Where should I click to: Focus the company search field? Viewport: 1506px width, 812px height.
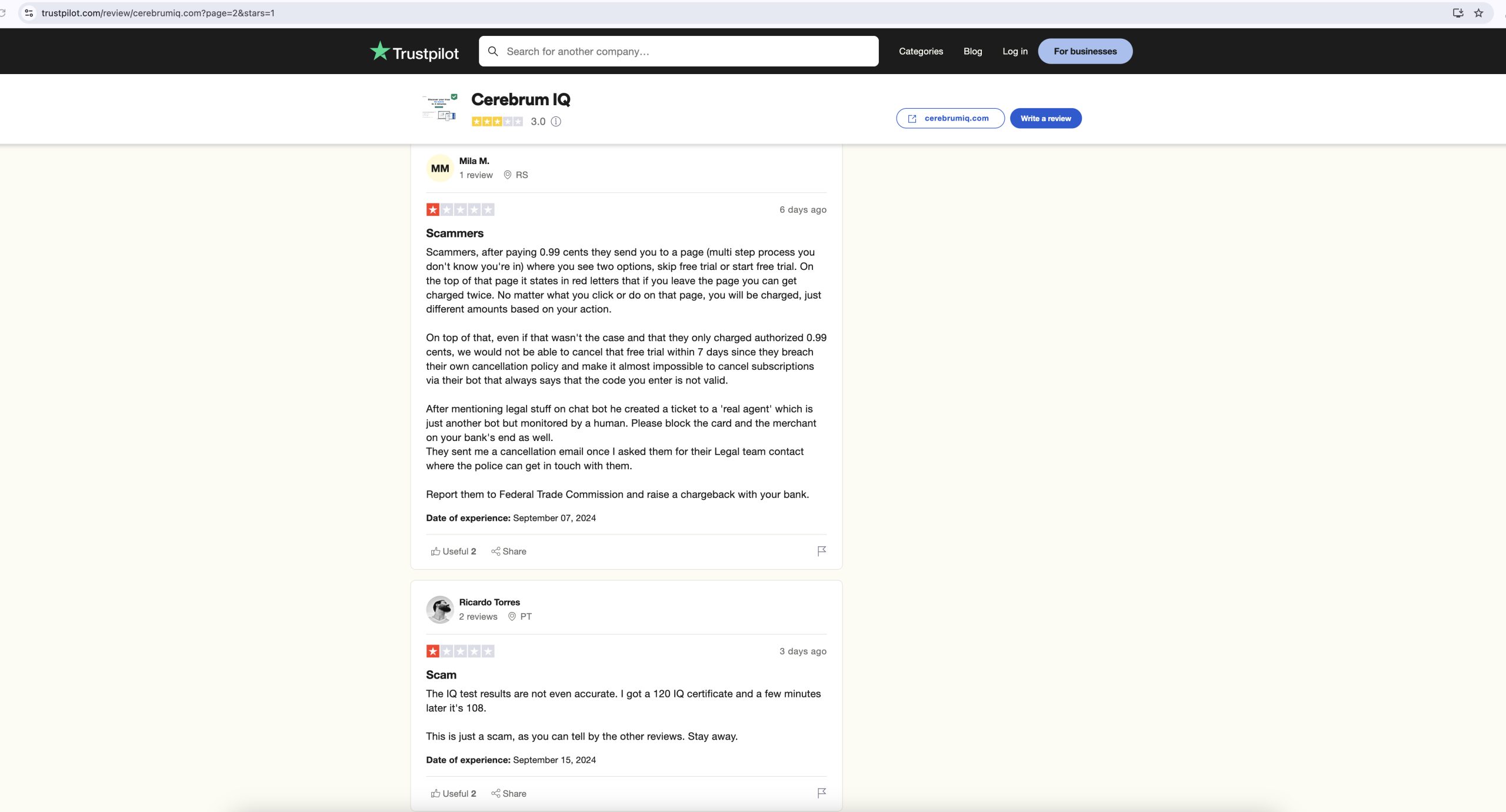pyautogui.click(x=678, y=51)
